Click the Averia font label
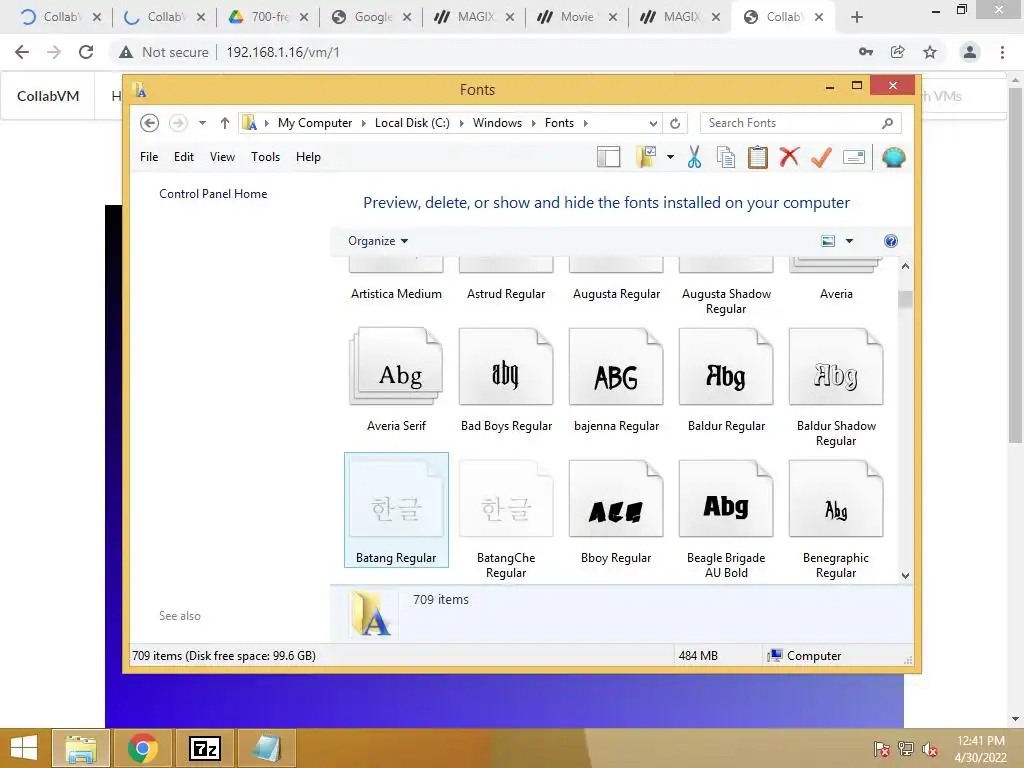The width and height of the screenshot is (1024, 768). pyautogui.click(x=836, y=294)
